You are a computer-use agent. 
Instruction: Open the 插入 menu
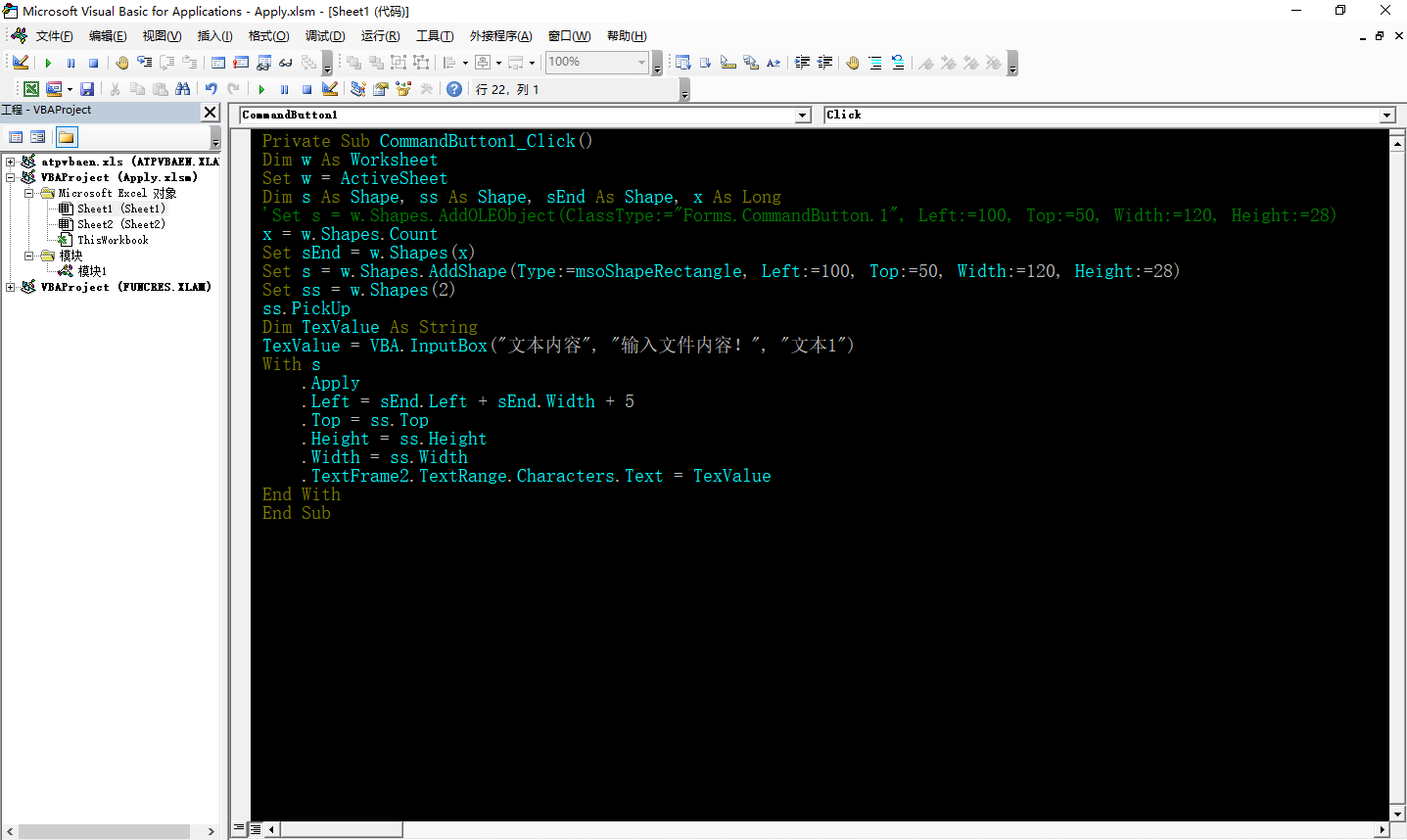click(214, 36)
